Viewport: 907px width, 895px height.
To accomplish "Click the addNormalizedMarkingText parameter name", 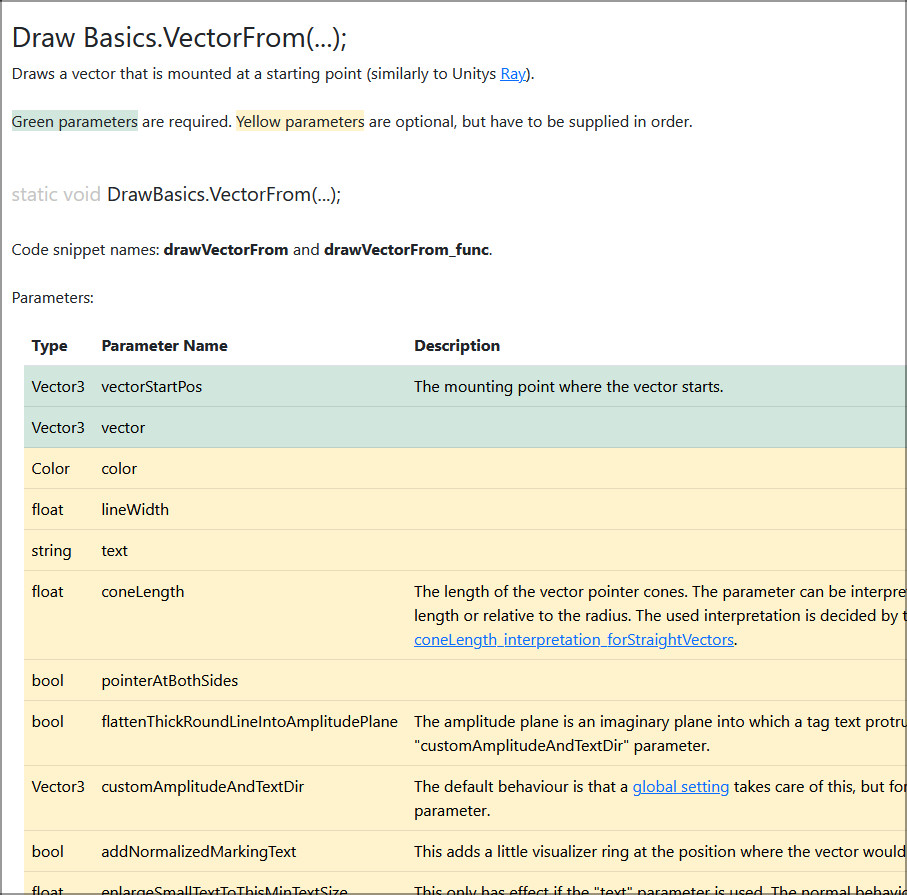I will click(x=199, y=852).
